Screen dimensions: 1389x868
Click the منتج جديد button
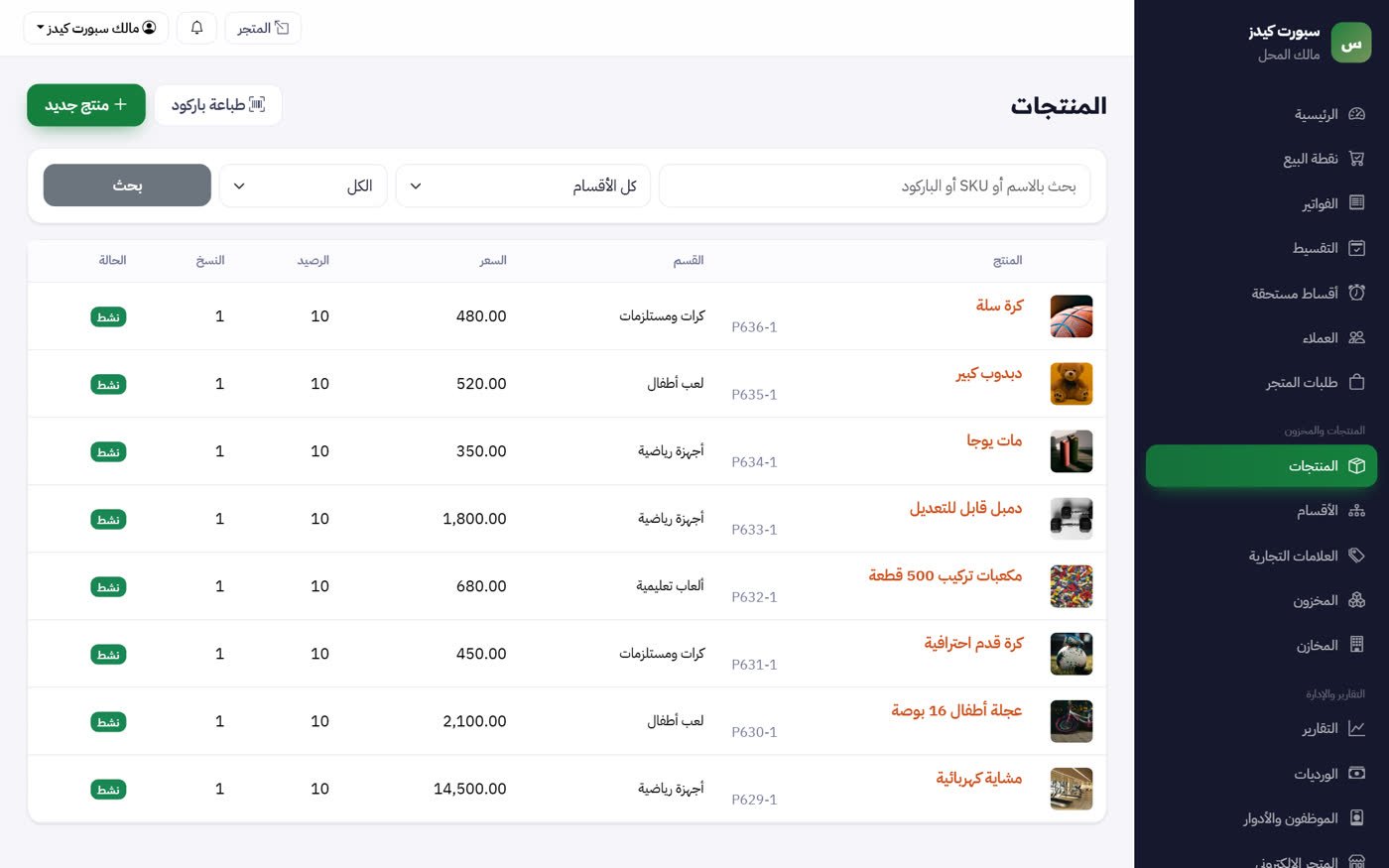(x=86, y=105)
